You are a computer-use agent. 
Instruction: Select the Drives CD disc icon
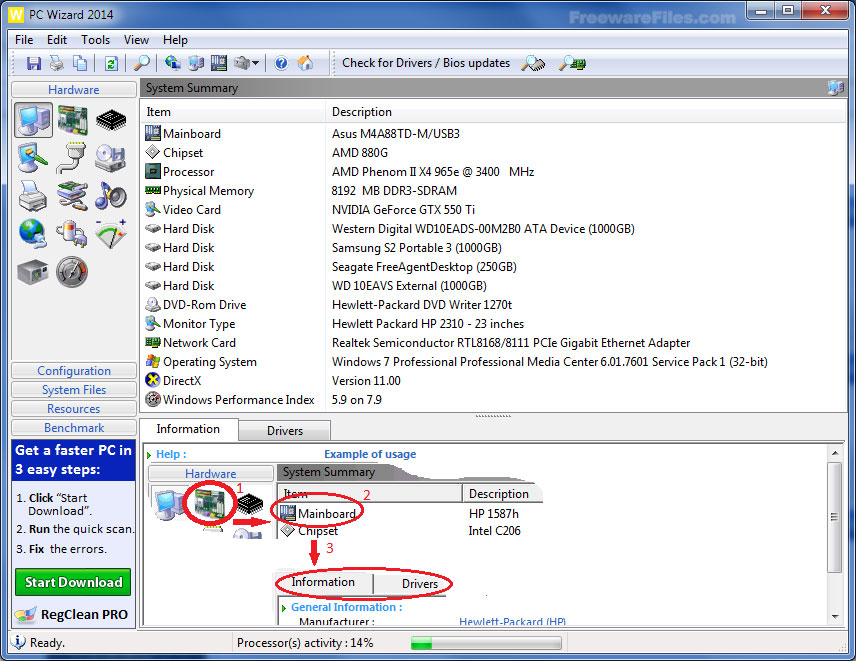click(111, 158)
